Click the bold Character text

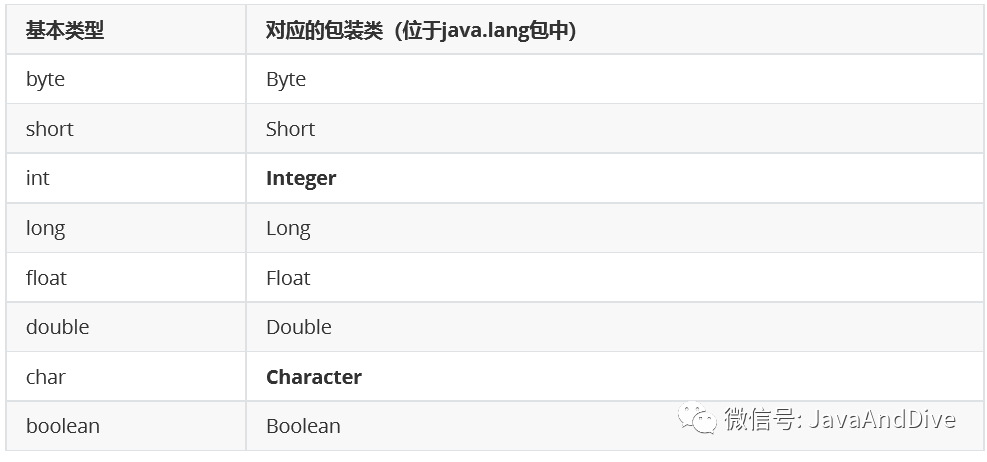tap(313, 376)
